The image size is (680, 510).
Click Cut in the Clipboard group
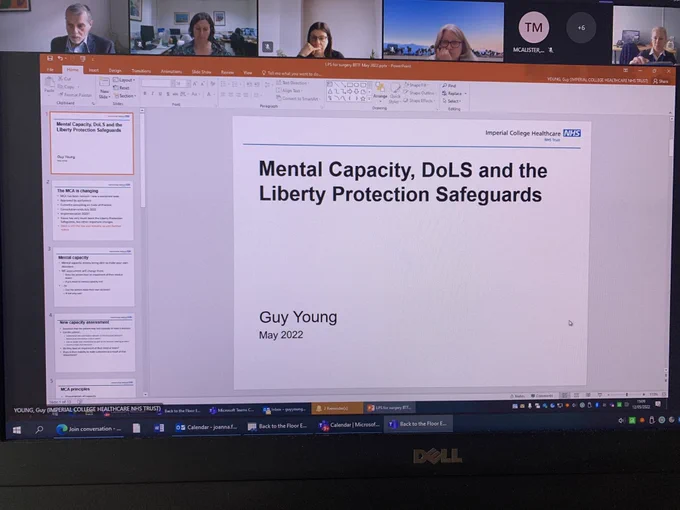(x=65, y=79)
